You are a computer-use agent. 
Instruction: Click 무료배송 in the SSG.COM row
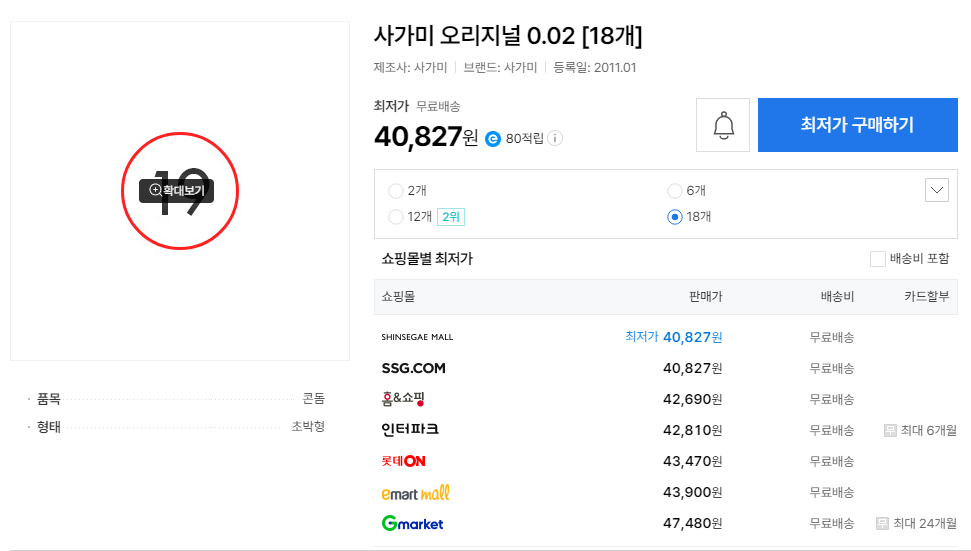pos(832,368)
